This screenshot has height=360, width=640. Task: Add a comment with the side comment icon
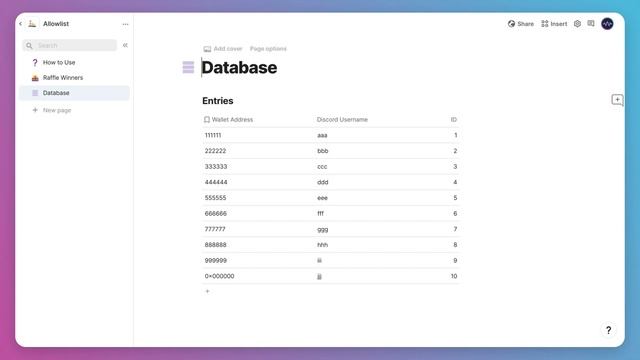[x=617, y=100]
